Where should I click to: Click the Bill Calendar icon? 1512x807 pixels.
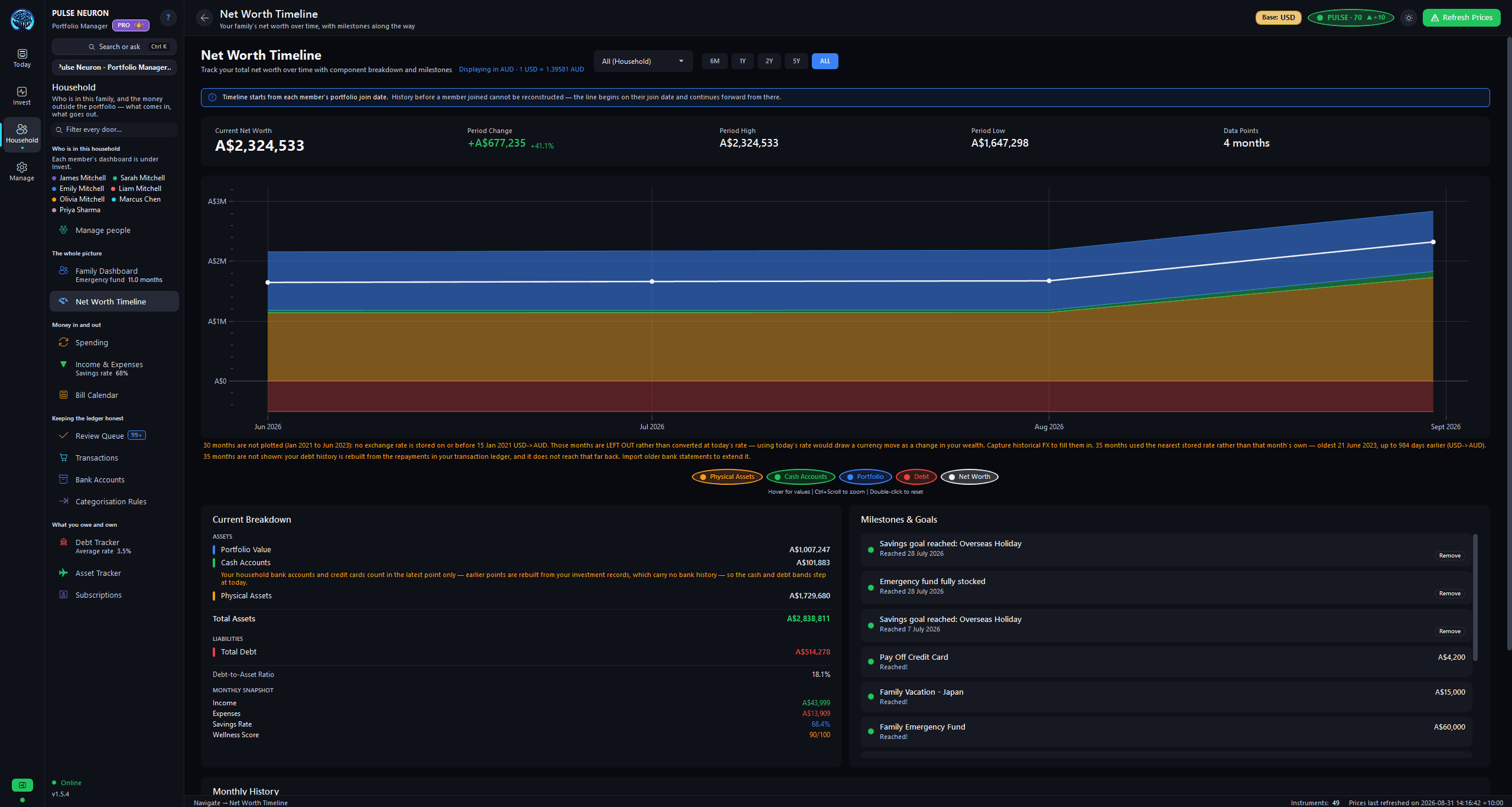[x=63, y=395]
